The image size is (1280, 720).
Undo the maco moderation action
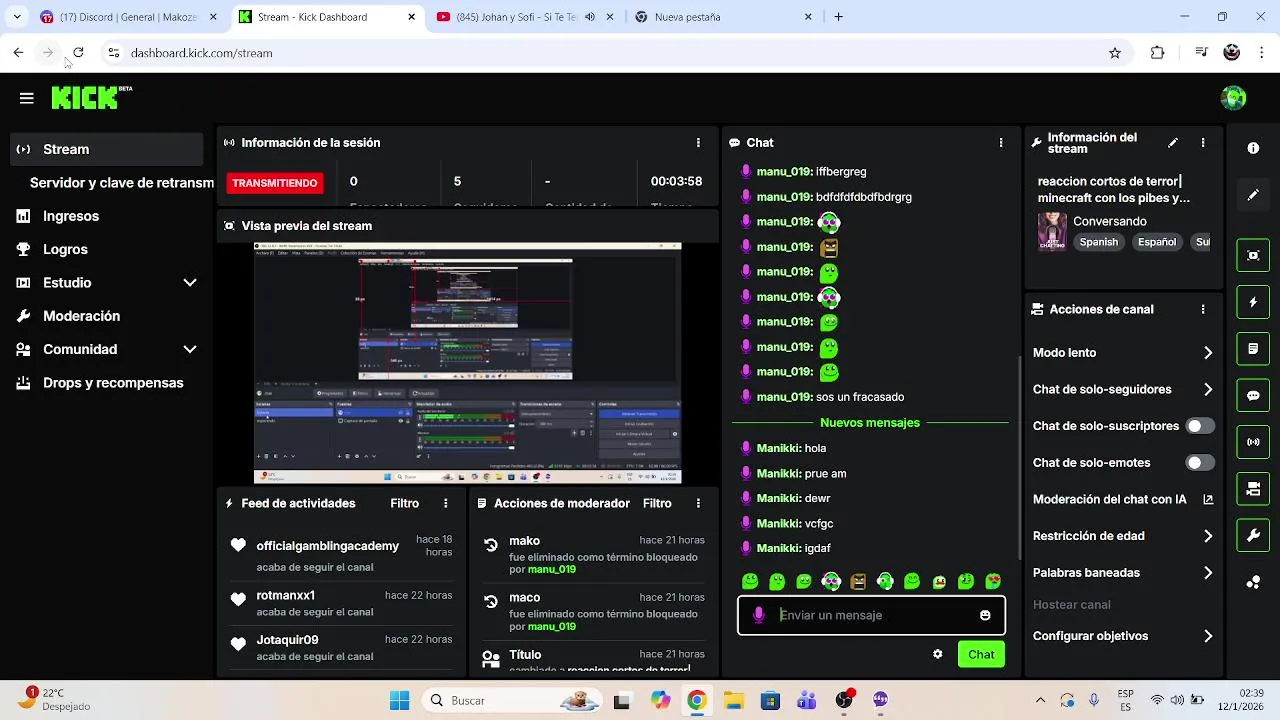point(490,602)
